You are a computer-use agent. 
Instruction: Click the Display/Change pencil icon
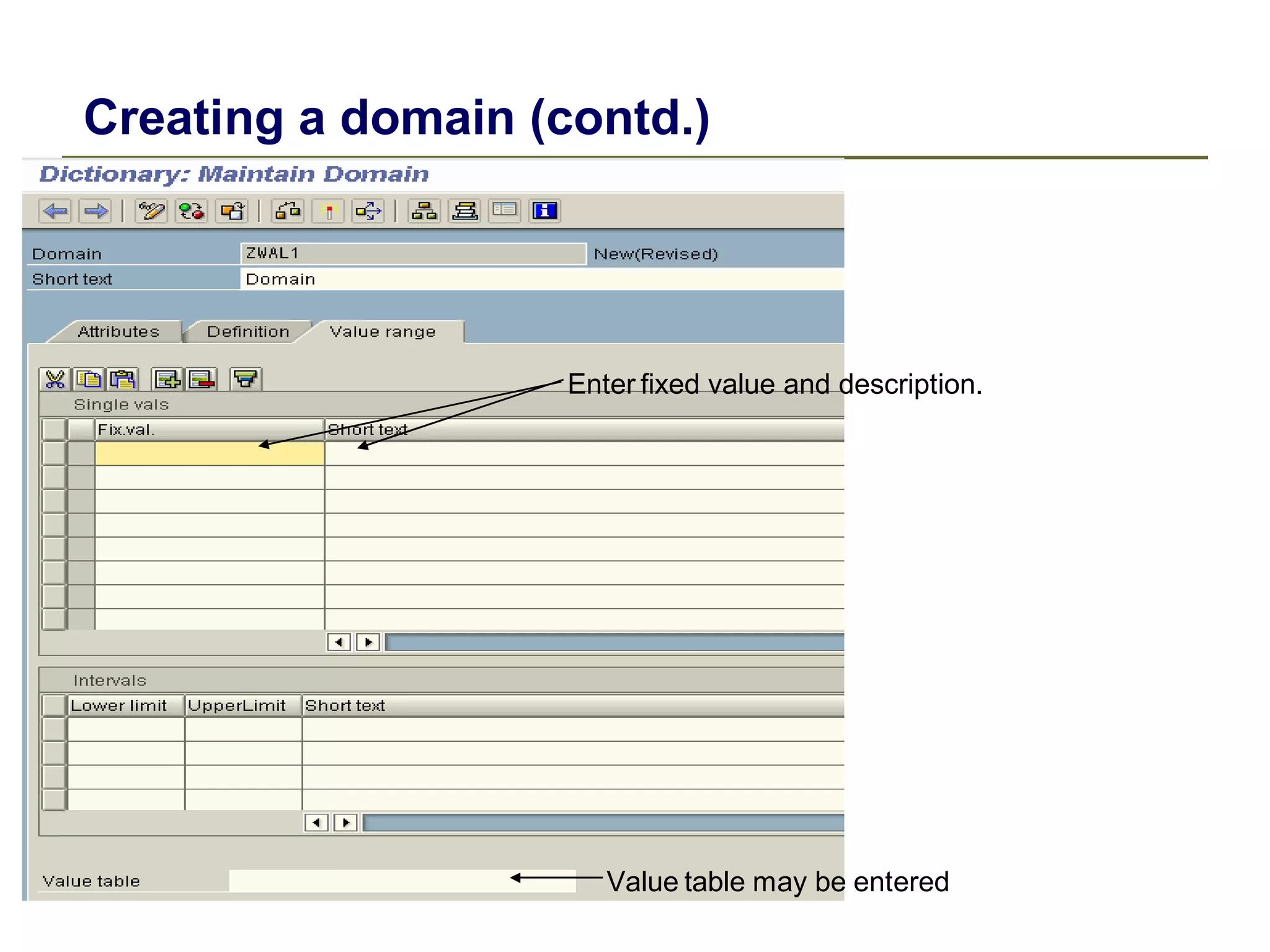pyautogui.click(x=151, y=211)
